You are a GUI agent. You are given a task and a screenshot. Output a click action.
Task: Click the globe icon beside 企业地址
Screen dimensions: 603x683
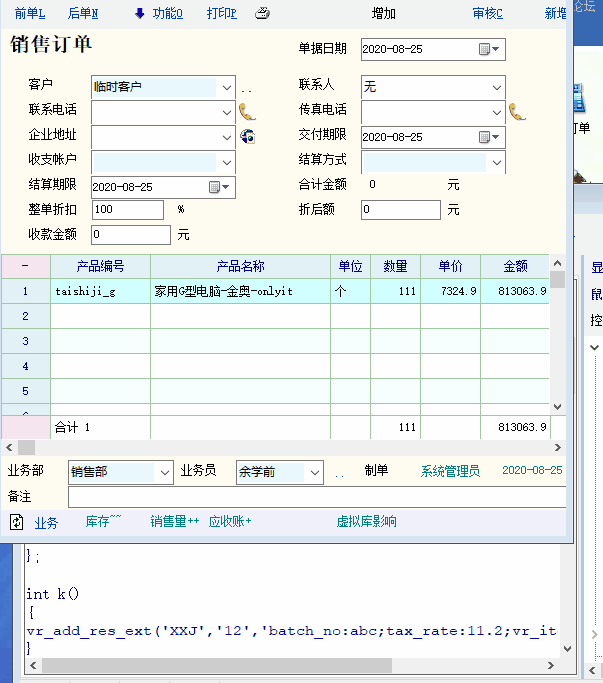(x=247, y=136)
